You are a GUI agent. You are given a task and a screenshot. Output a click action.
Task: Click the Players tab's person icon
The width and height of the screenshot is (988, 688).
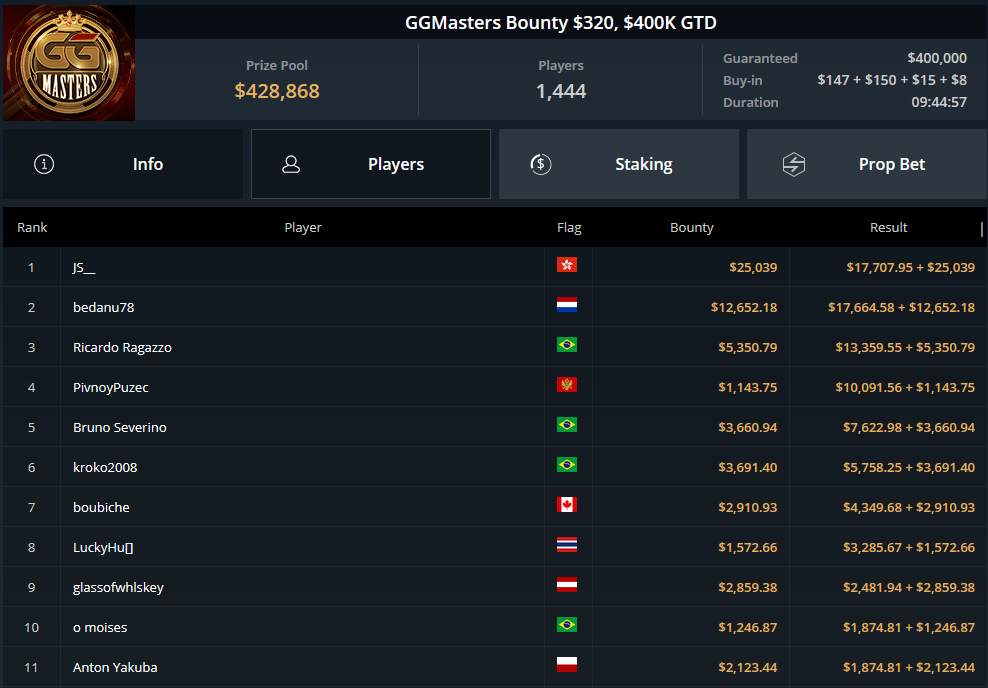(290, 164)
